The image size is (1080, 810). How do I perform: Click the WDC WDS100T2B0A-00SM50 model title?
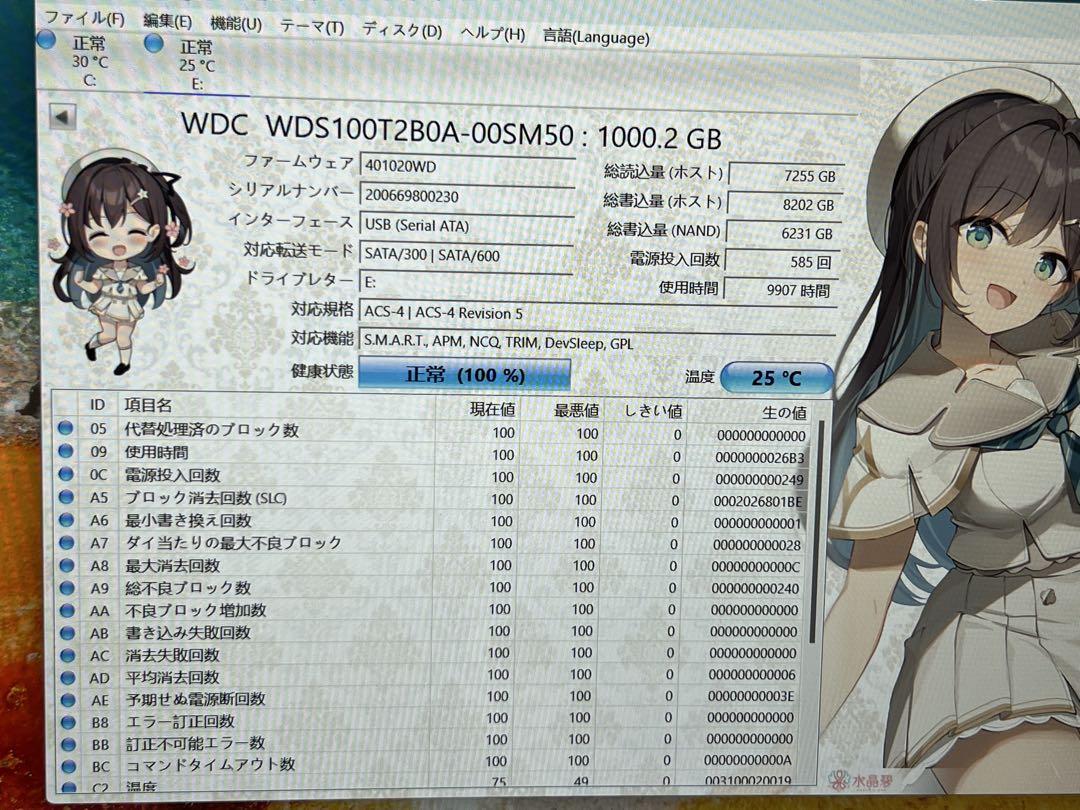(451, 130)
